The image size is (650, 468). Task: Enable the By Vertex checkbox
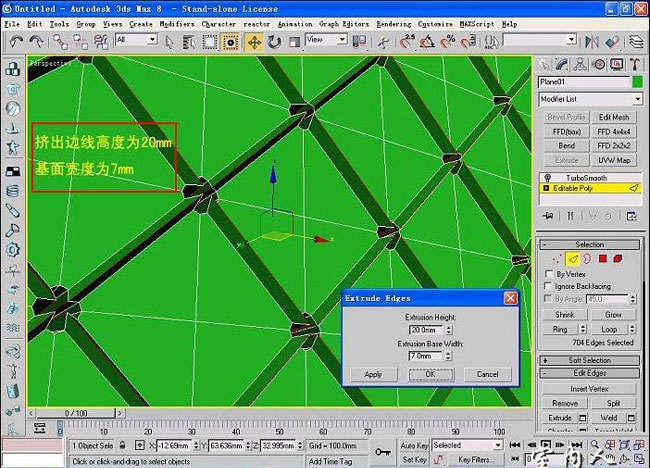tap(549, 274)
